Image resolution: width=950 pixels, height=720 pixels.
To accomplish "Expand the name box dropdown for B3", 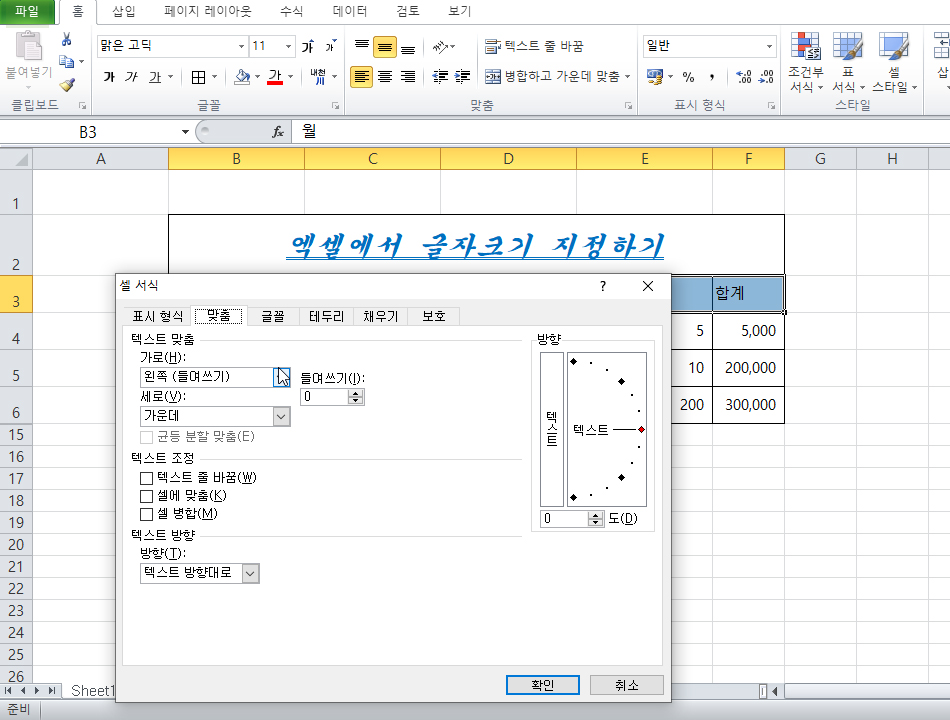I will click(x=185, y=132).
